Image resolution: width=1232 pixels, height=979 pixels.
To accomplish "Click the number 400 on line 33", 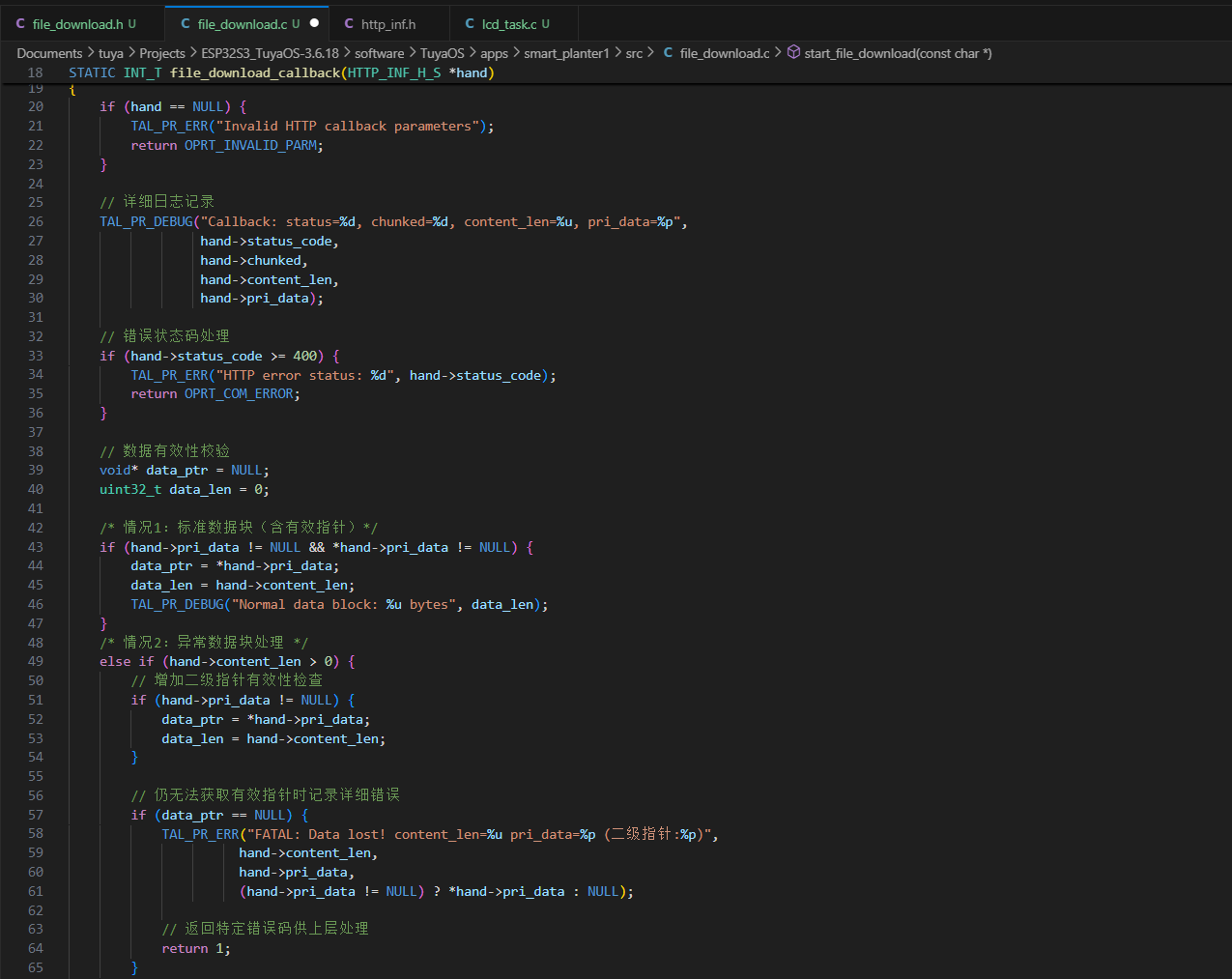I will coord(305,356).
